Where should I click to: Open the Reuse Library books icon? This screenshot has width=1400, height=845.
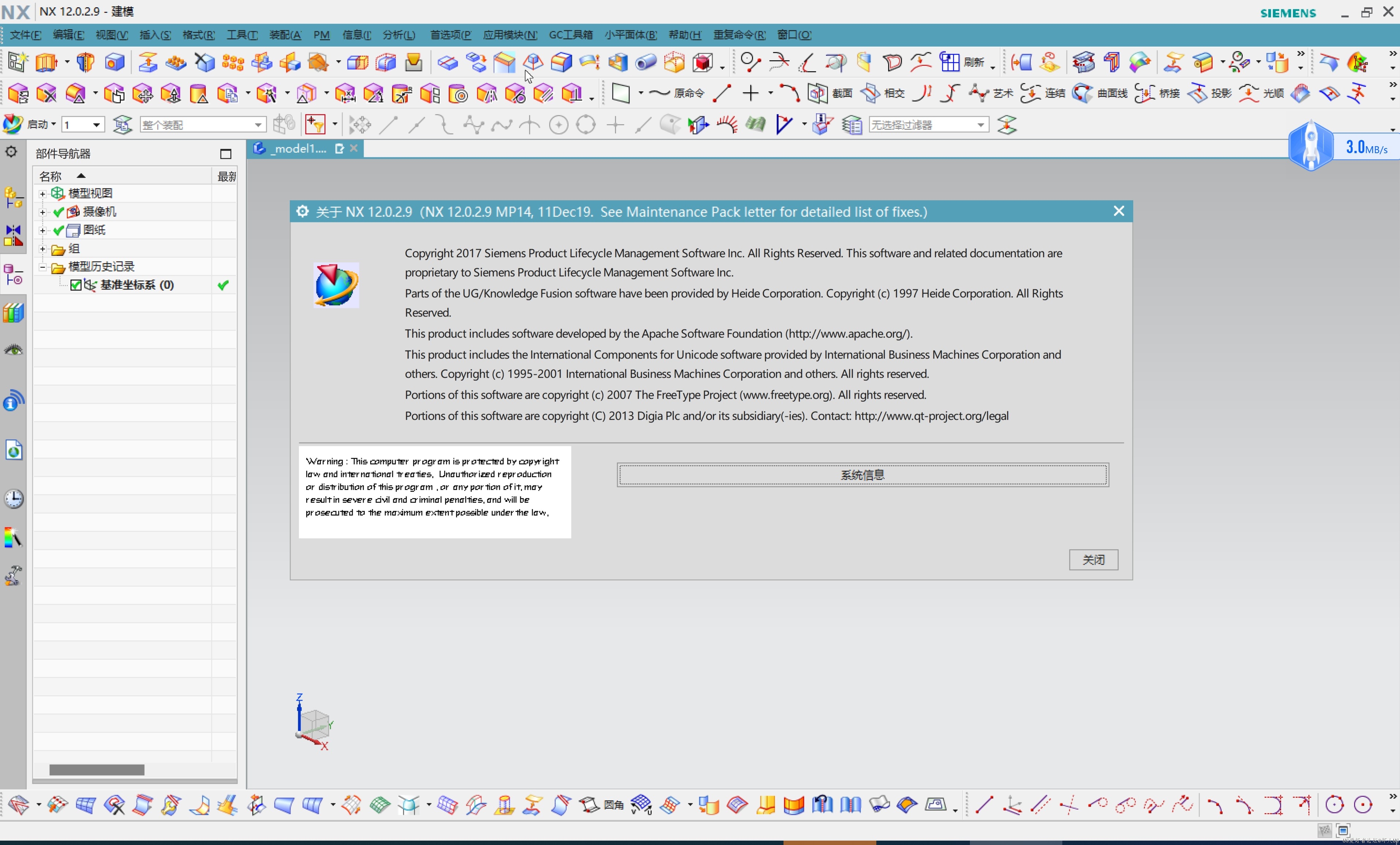click(x=13, y=312)
